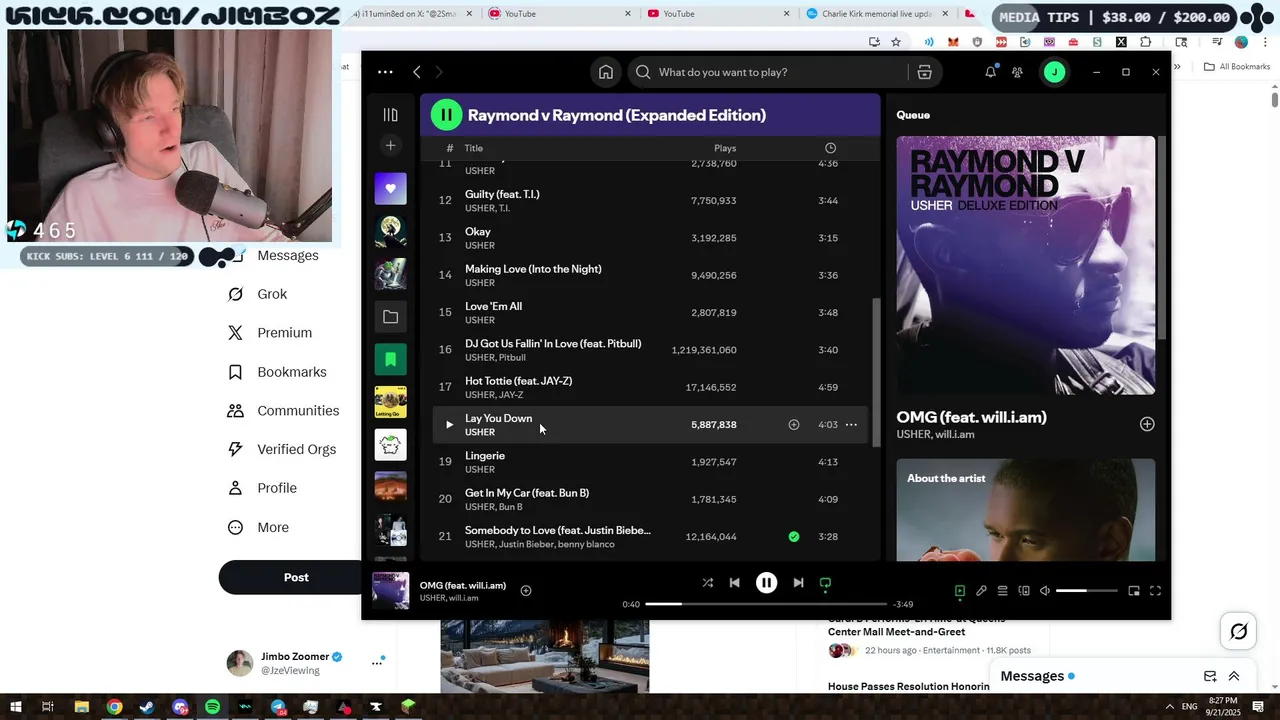Expand More in X sidebar
The image size is (1280, 720).
pos(258,527)
